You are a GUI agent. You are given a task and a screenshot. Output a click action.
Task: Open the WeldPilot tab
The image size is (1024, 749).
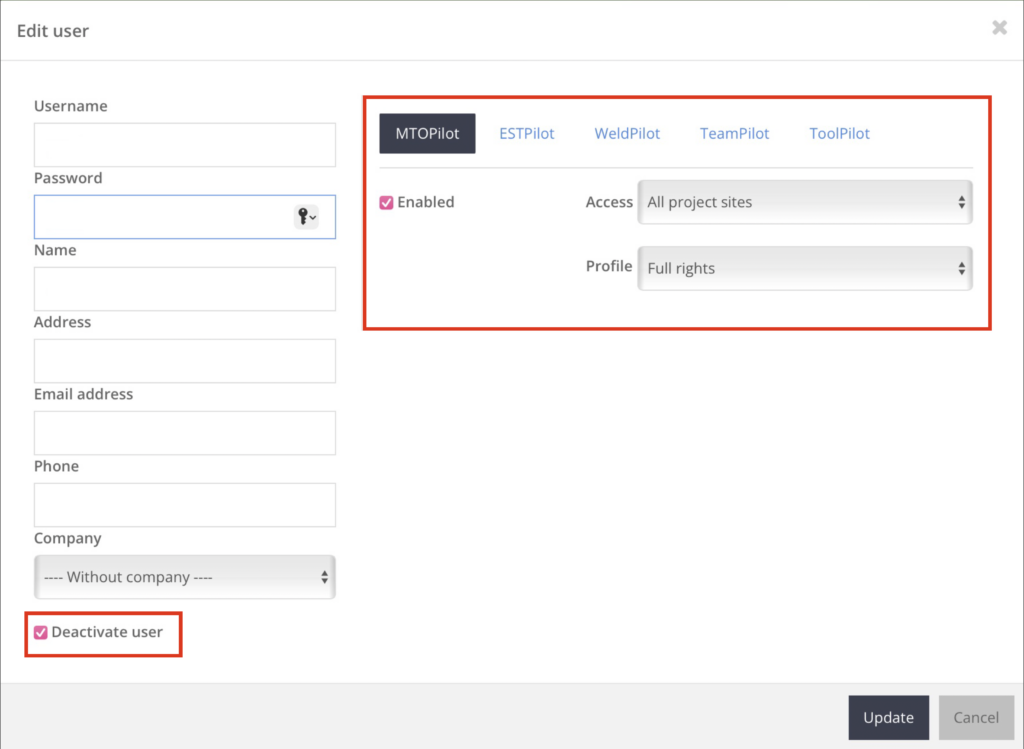pos(627,133)
